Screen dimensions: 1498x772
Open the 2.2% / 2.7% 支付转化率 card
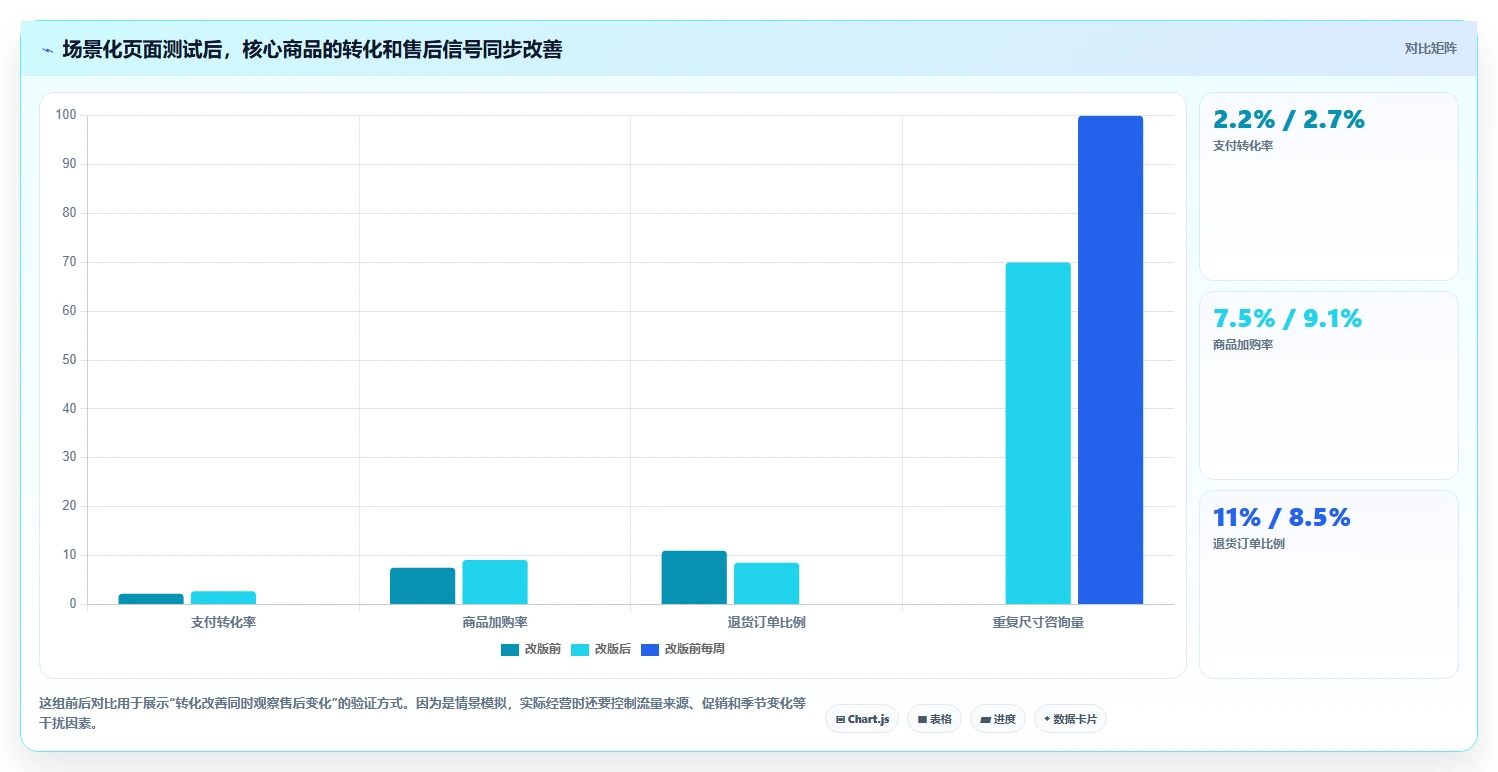pyautogui.click(x=1328, y=186)
